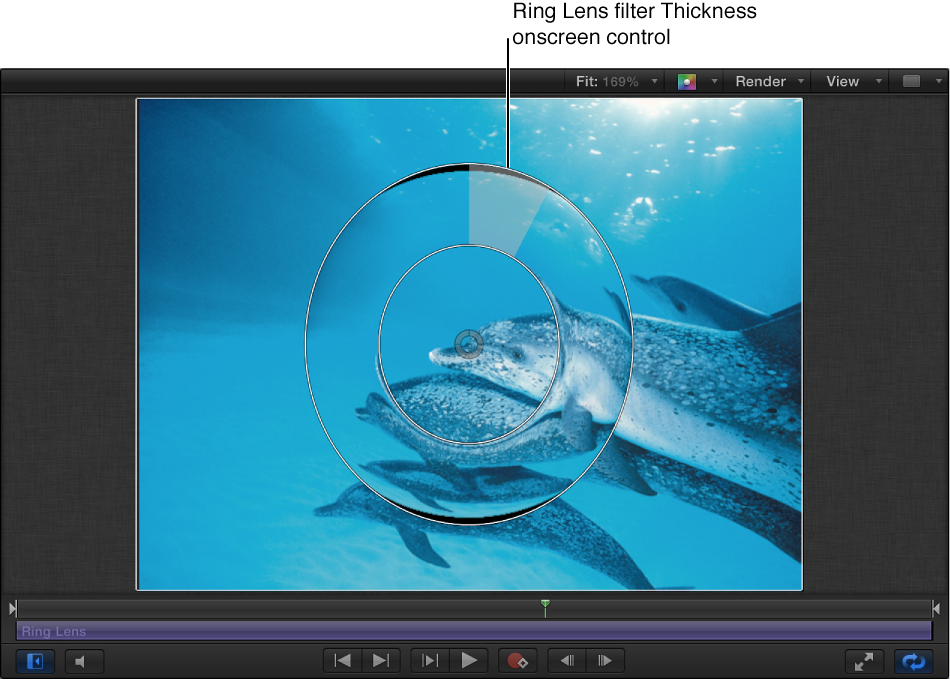Open the window layout dropdown
The height and width of the screenshot is (680, 950).
click(917, 81)
